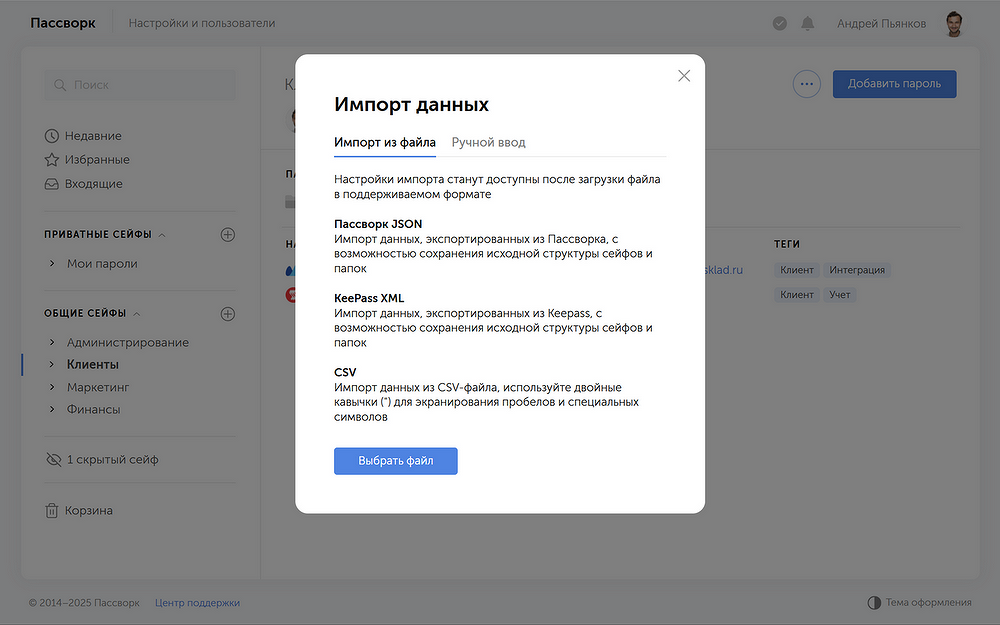The image size is (1000, 625).
Task: Select the Администрирование vault
Action: coord(128,342)
